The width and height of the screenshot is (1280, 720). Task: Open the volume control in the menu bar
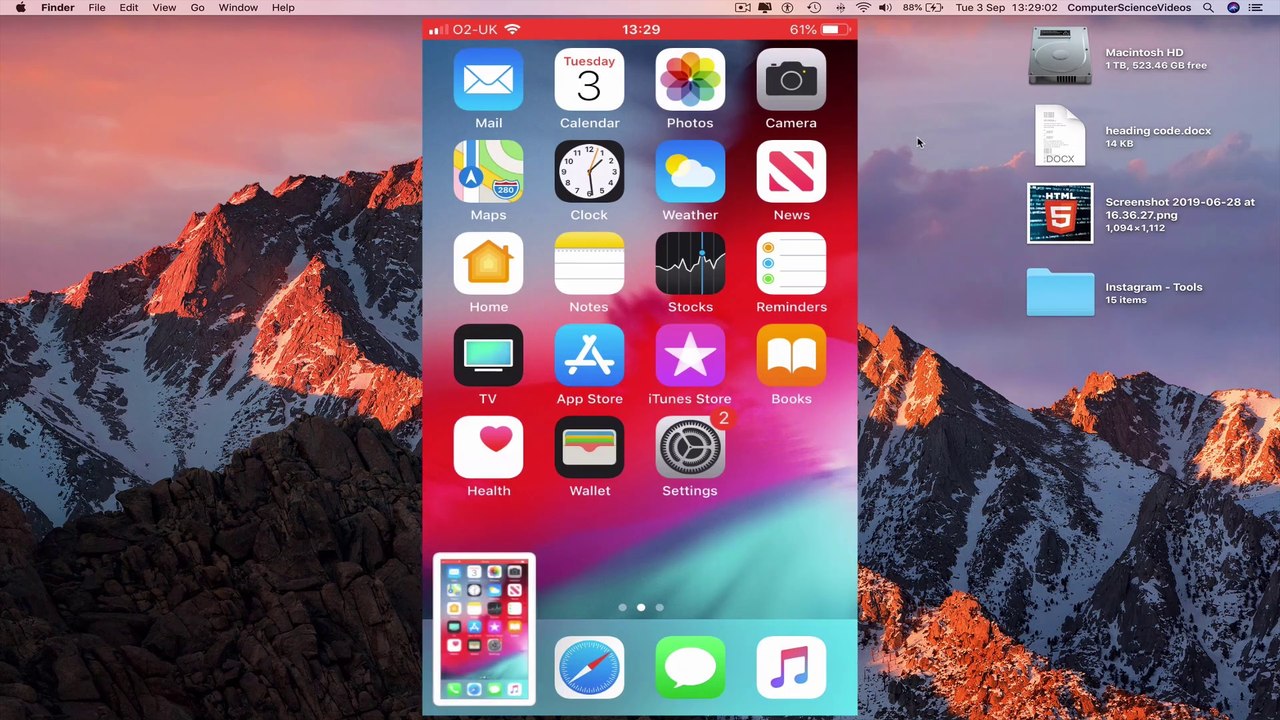coord(885,8)
